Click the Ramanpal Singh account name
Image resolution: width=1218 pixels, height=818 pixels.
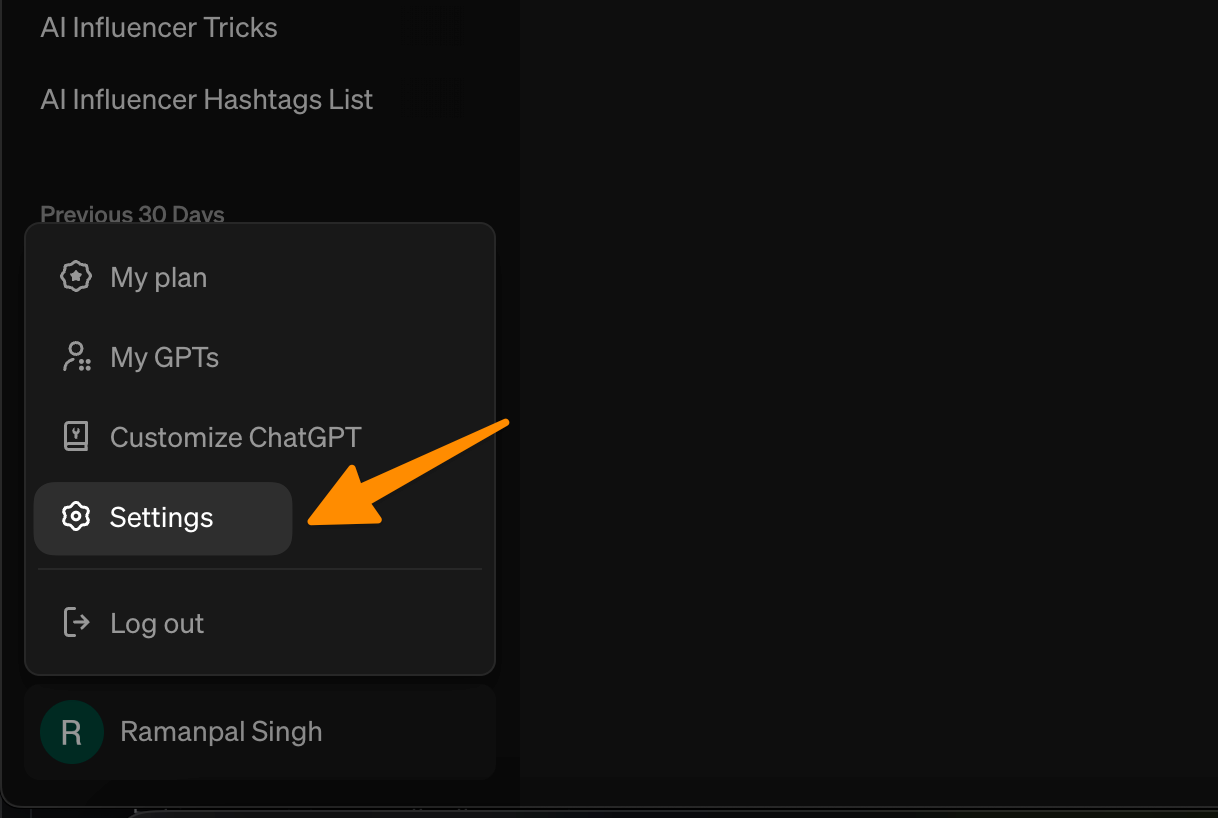[221, 732]
